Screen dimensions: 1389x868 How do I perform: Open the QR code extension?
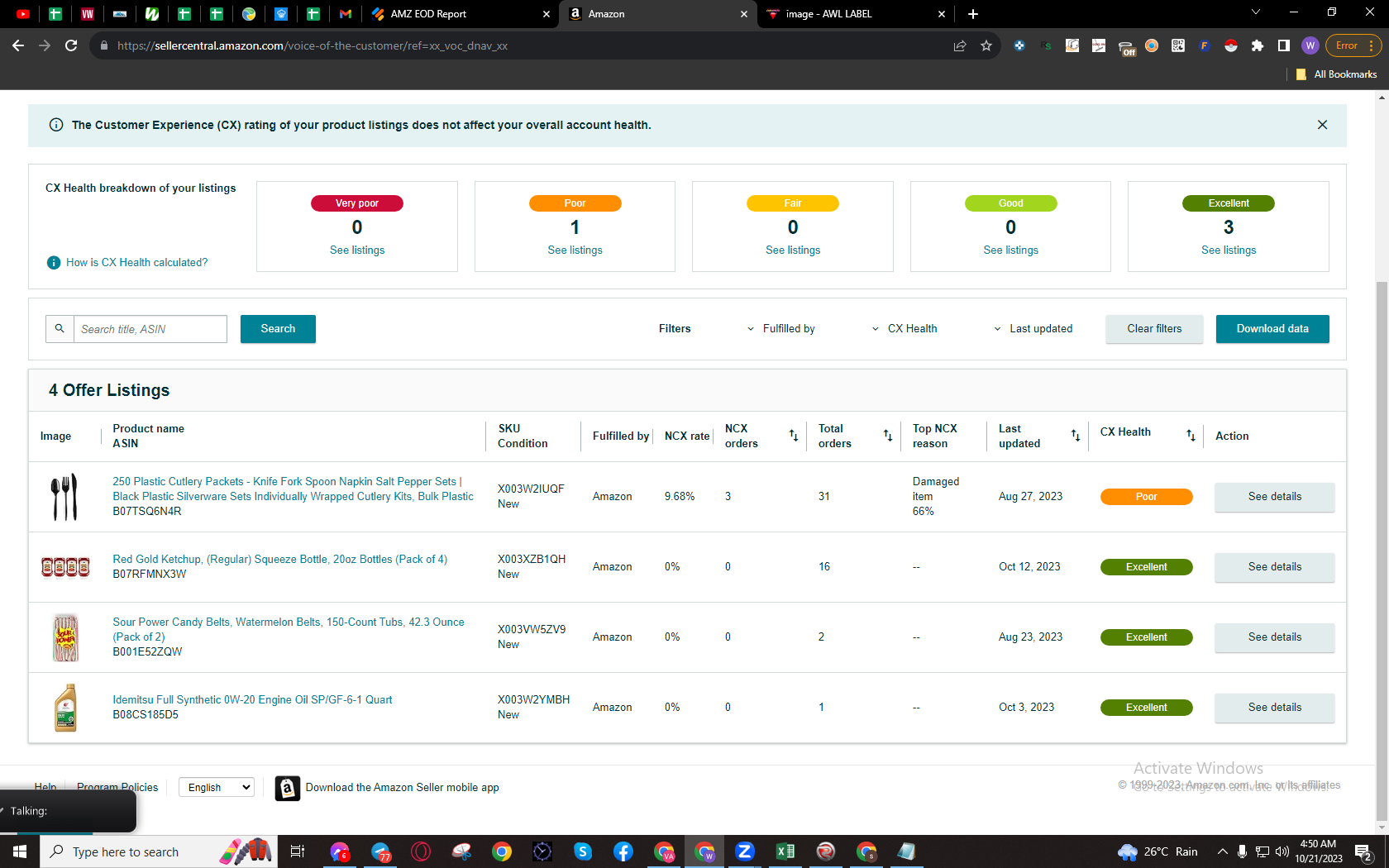(x=1178, y=45)
